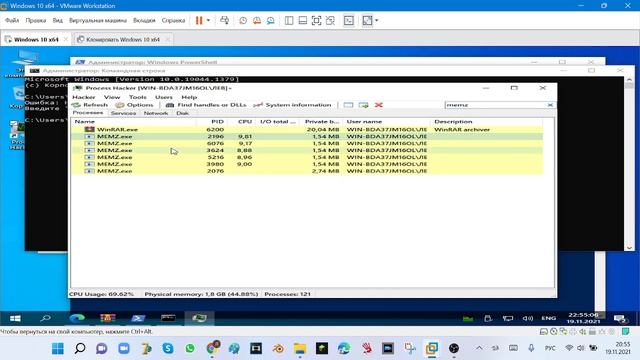Viewport: 640px width, 360px height.
Task: Sort by the I/O total column
Action: (x=278, y=122)
